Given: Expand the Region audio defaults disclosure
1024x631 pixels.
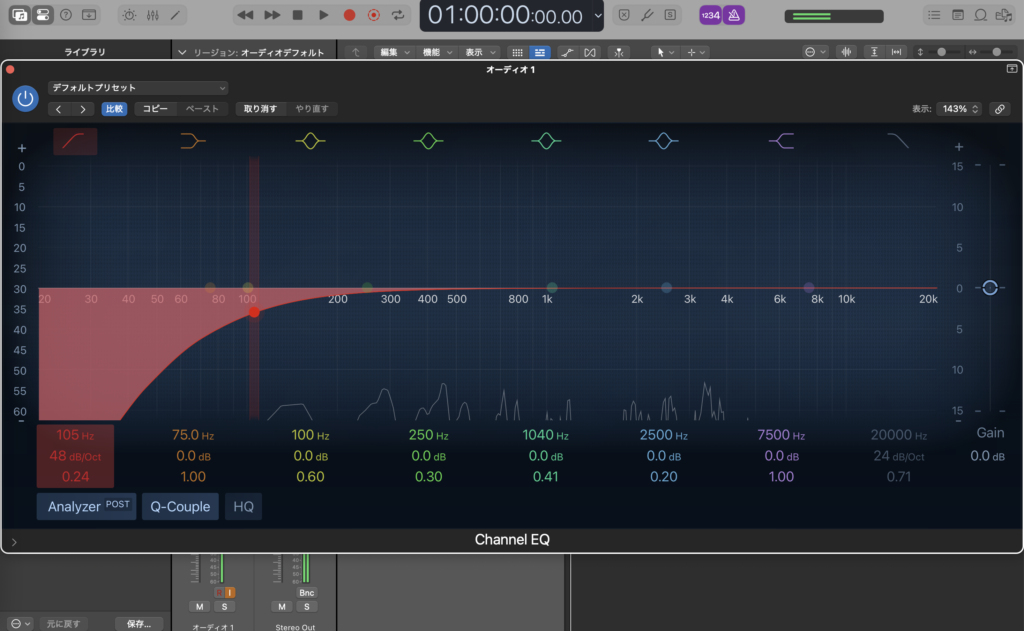Looking at the screenshot, I should (x=182, y=52).
